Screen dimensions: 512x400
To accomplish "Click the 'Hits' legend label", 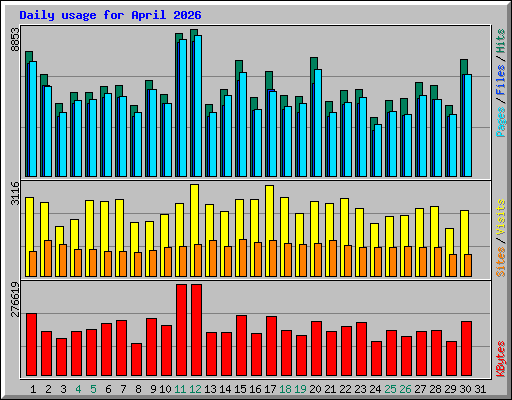I will pyautogui.click(x=500, y=41).
